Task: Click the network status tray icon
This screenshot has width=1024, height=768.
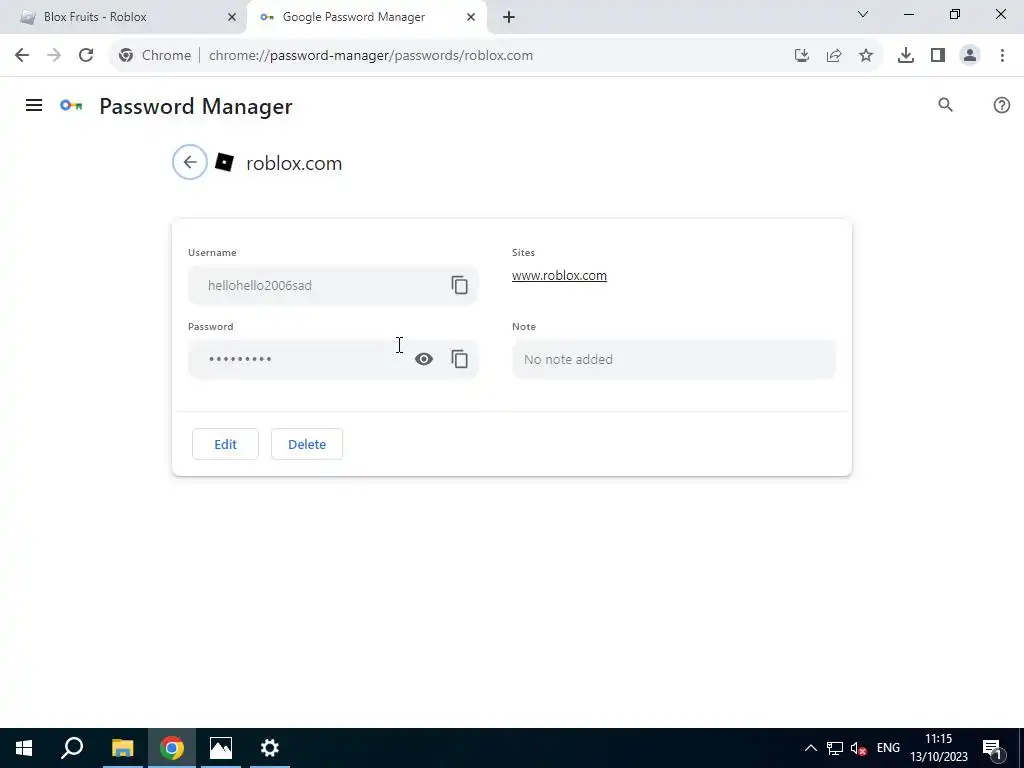Action: pos(835,748)
